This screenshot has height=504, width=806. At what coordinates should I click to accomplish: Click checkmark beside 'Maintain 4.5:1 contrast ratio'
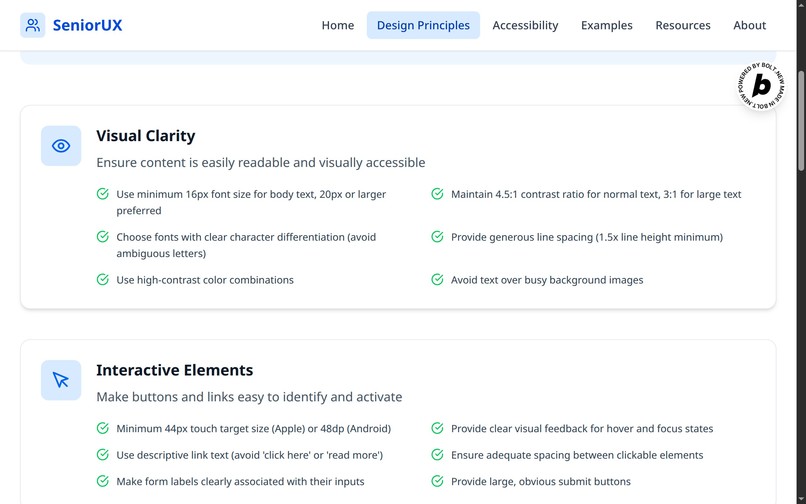437,194
